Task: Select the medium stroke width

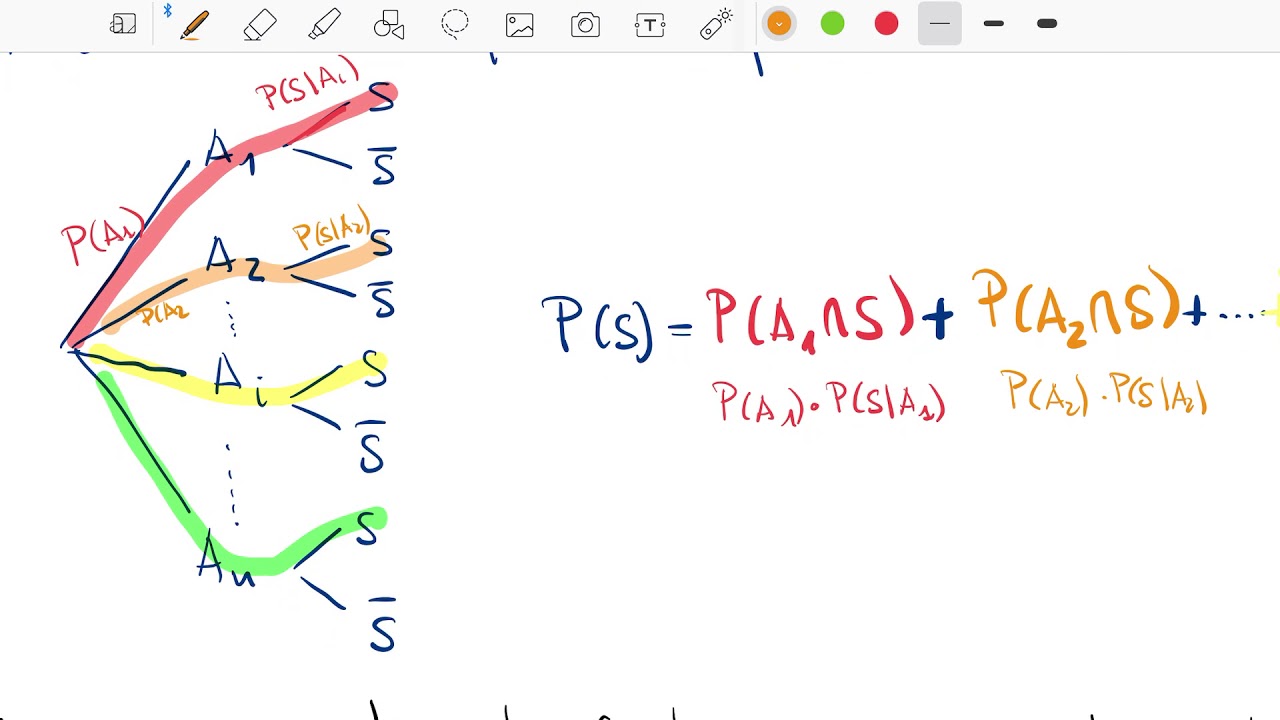Action: (993, 24)
